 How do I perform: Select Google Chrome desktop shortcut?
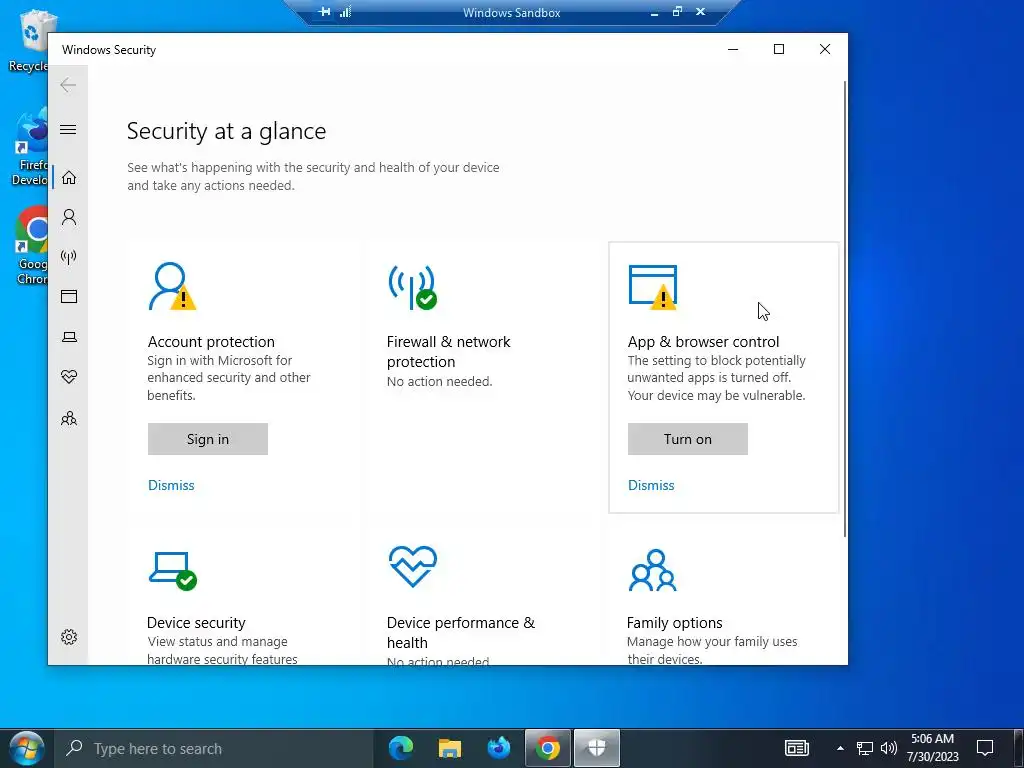31,246
